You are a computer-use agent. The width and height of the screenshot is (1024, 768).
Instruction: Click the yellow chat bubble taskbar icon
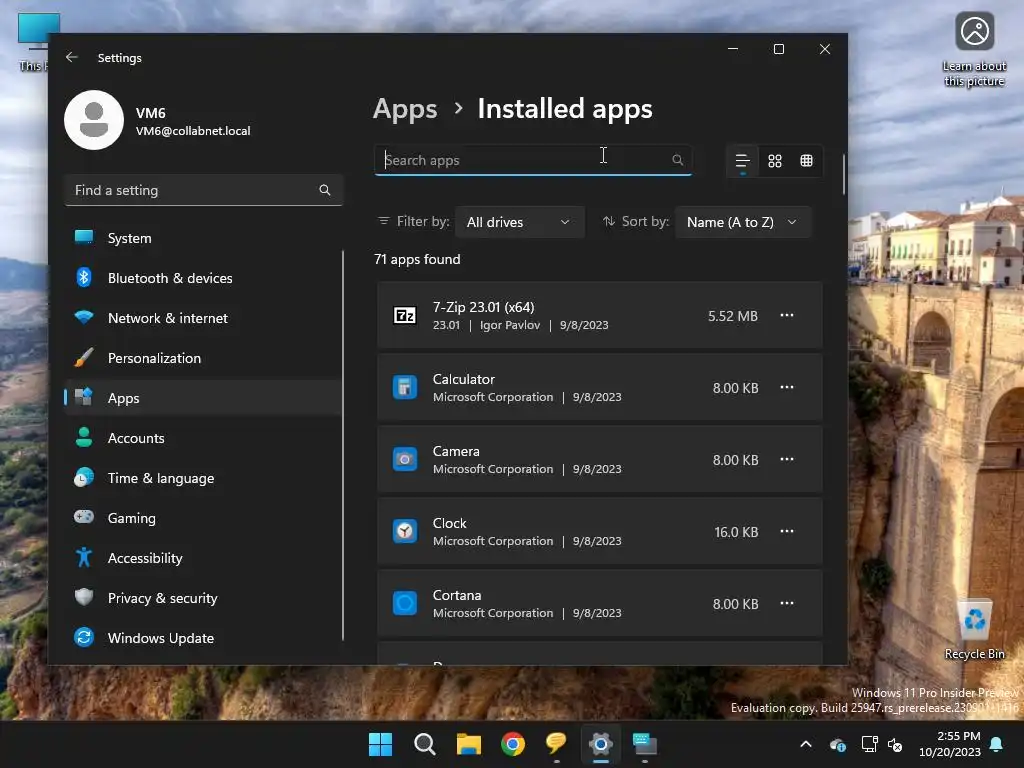(556, 744)
